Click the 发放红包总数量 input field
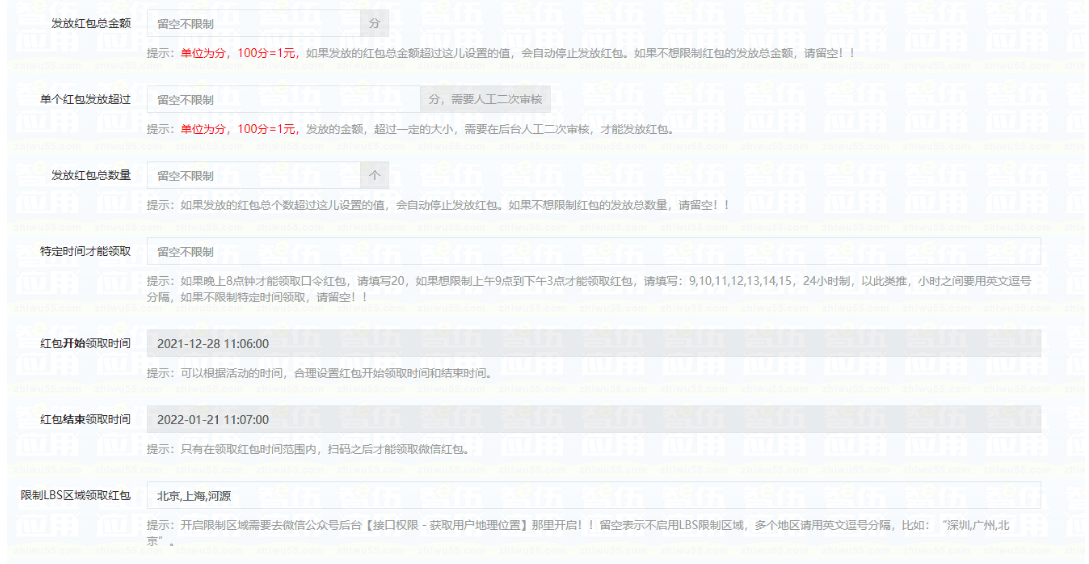The width and height of the screenshot is (1089, 564). tap(253, 176)
